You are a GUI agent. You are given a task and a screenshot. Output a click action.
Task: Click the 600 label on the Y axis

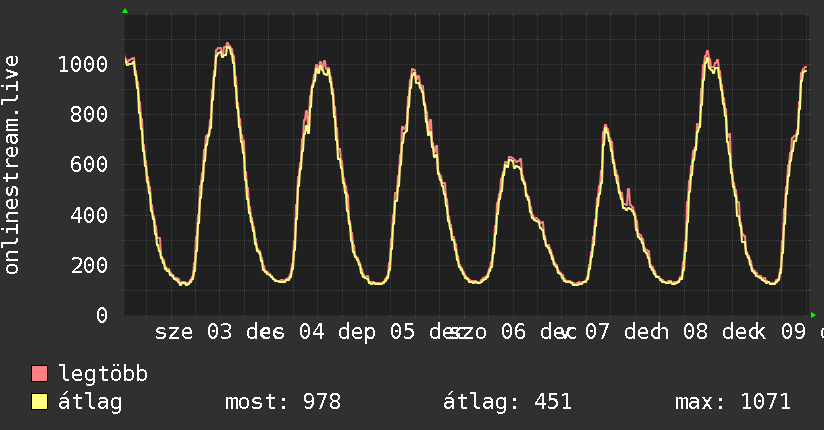[90, 165]
